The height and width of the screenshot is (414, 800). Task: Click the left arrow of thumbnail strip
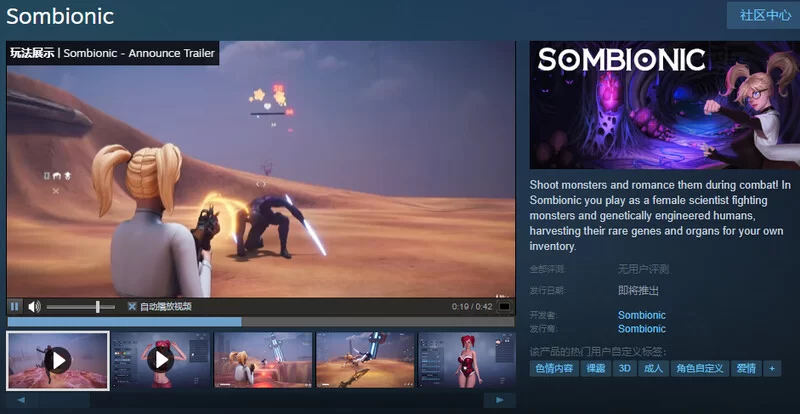(x=21, y=400)
